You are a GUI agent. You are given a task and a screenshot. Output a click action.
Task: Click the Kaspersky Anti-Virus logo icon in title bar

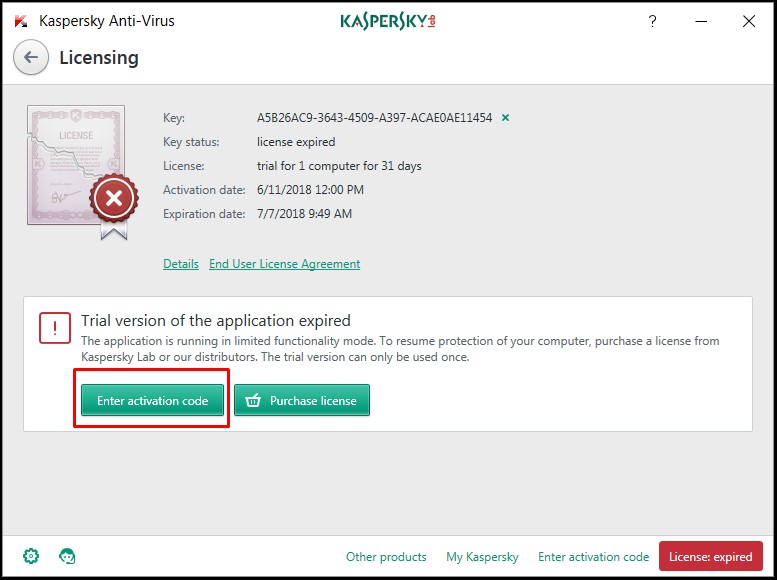[21, 21]
